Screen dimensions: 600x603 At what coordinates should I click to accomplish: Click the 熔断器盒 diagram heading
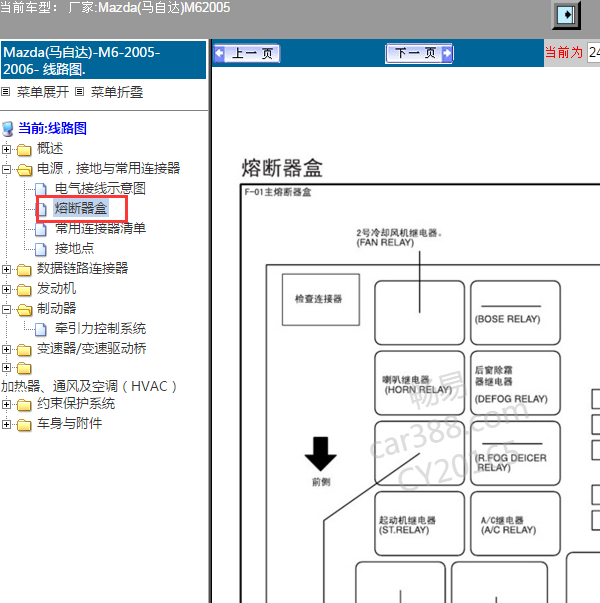[282, 168]
